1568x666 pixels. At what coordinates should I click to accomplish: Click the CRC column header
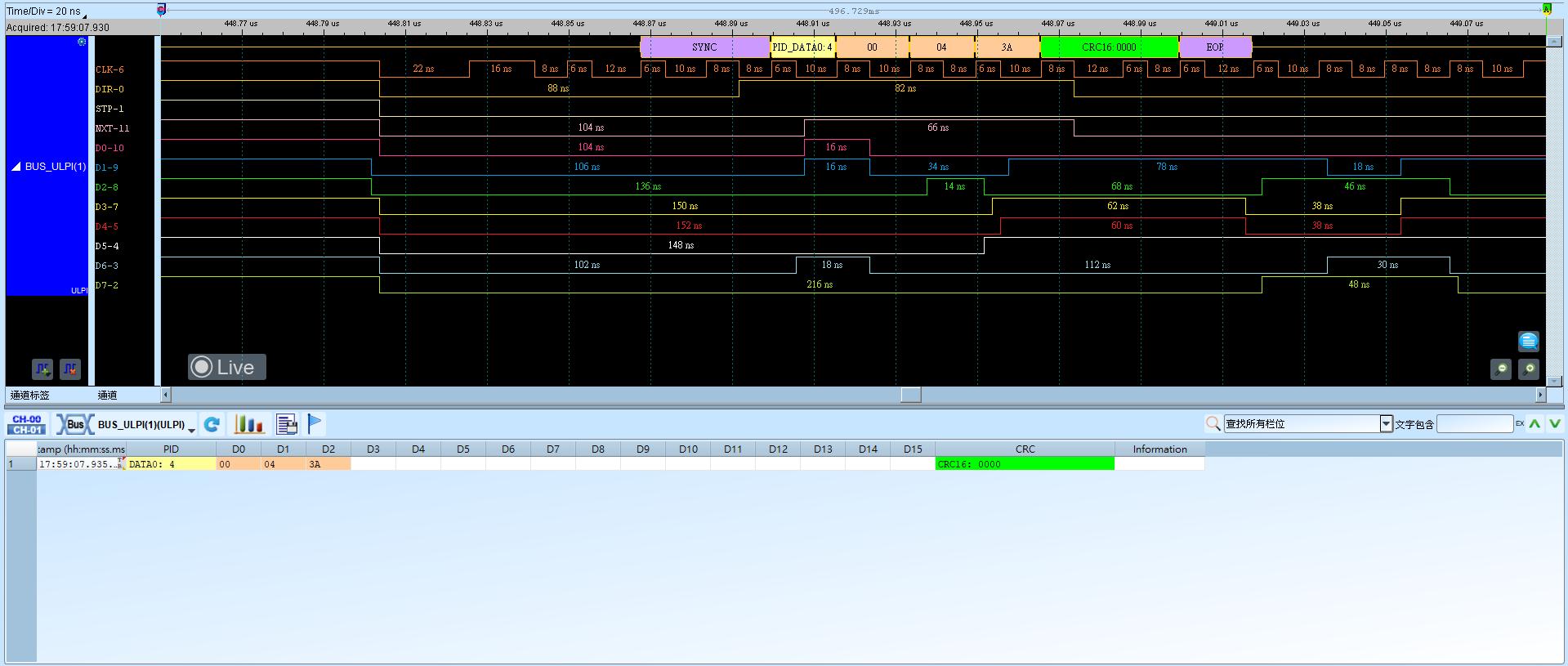(1025, 449)
